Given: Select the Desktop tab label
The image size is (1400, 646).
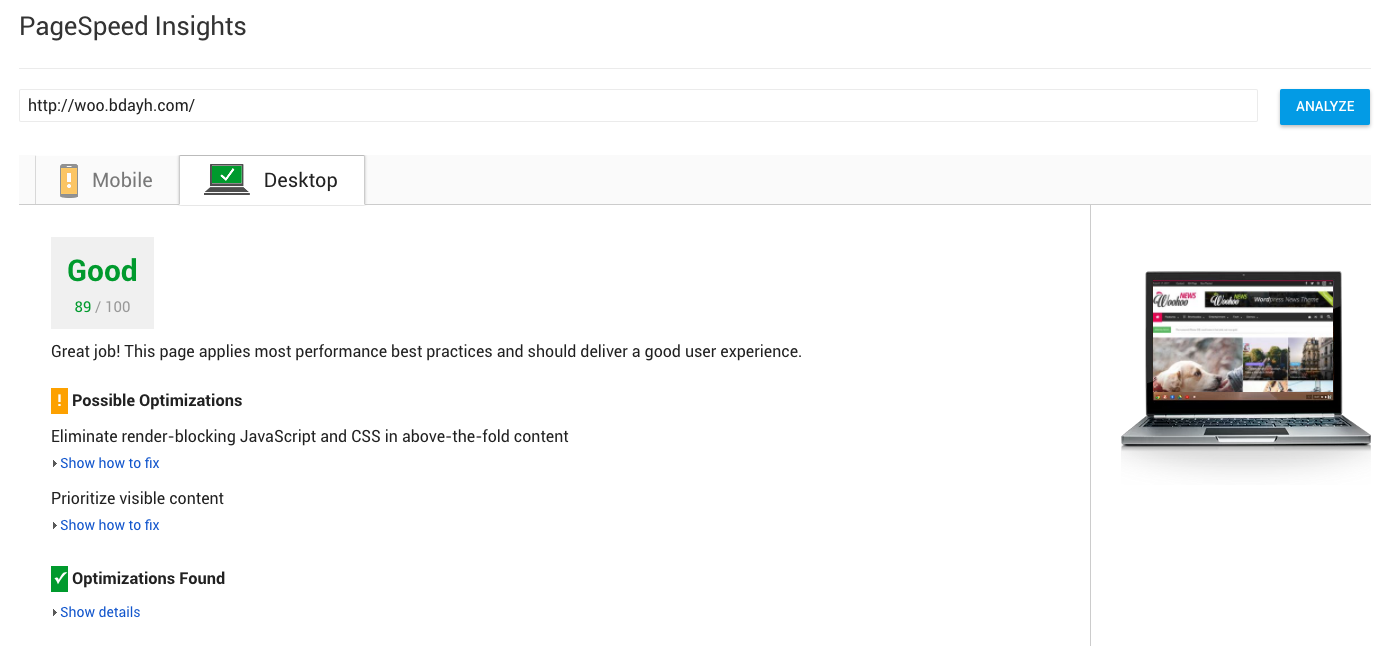Looking at the screenshot, I should point(300,181).
